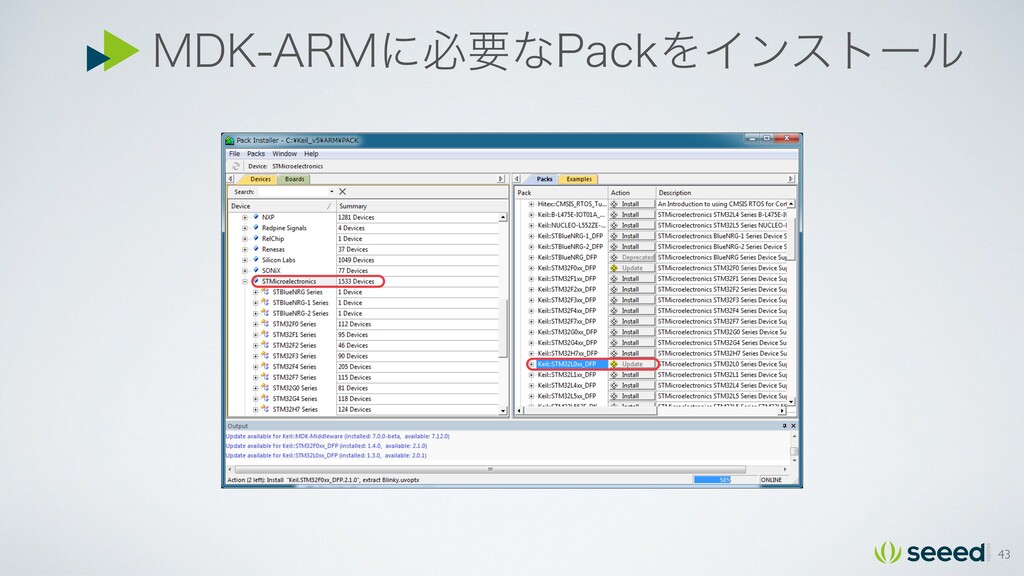Click the MDK-Middleware update message in Output

point(338,436)
